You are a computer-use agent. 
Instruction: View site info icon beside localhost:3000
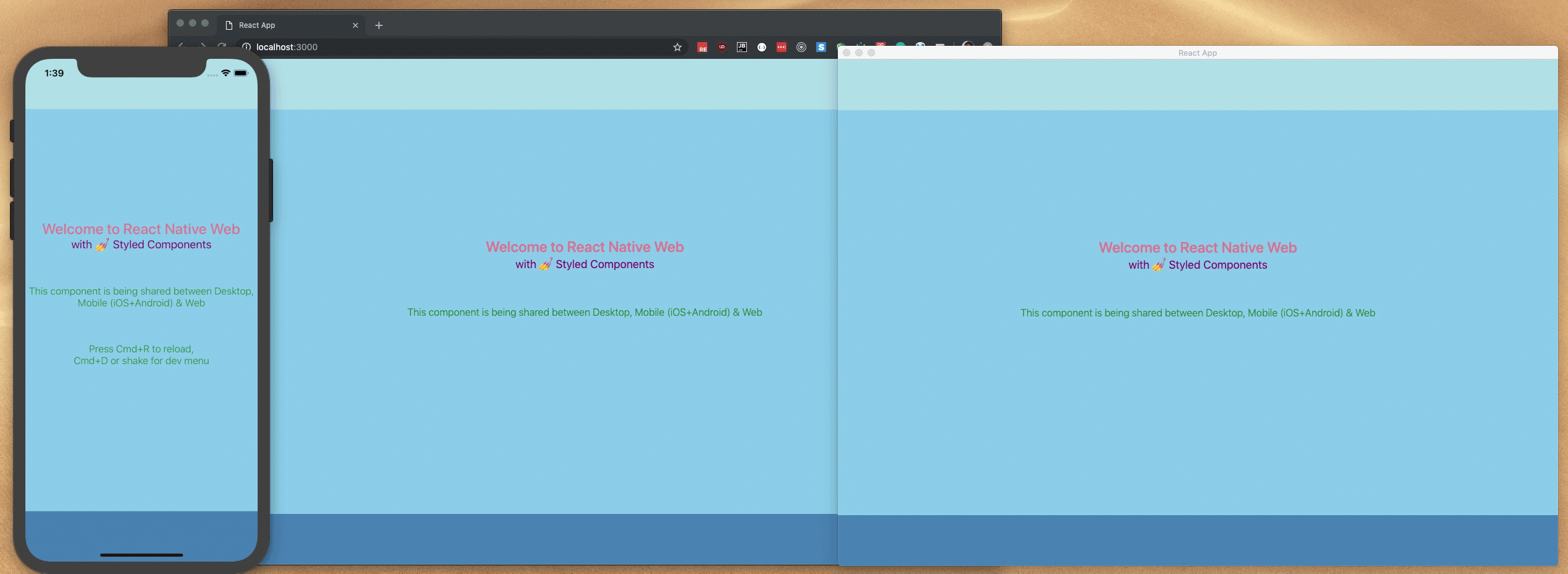(x=246, y=47)
